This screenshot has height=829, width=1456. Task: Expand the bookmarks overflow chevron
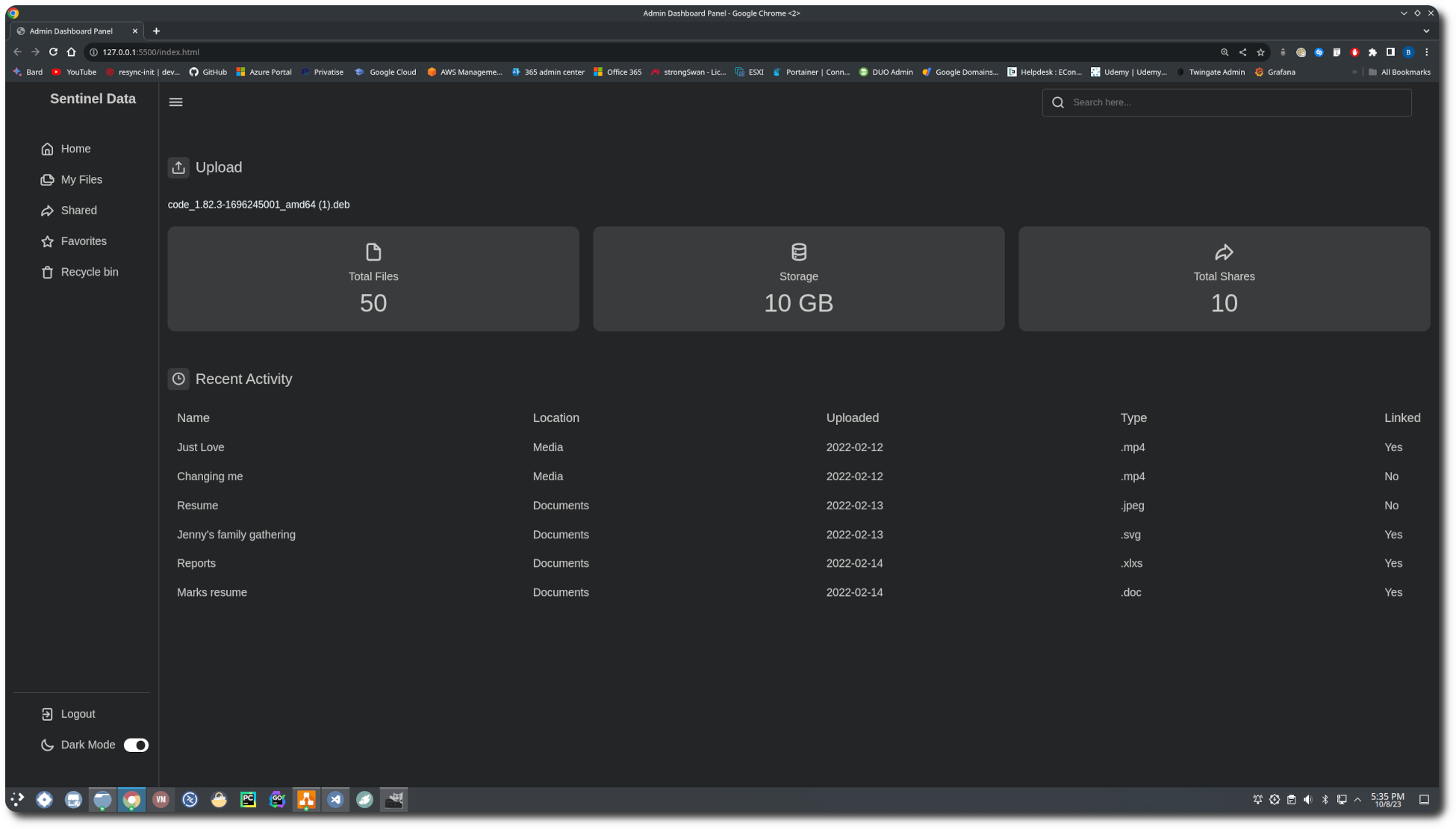1354,72
